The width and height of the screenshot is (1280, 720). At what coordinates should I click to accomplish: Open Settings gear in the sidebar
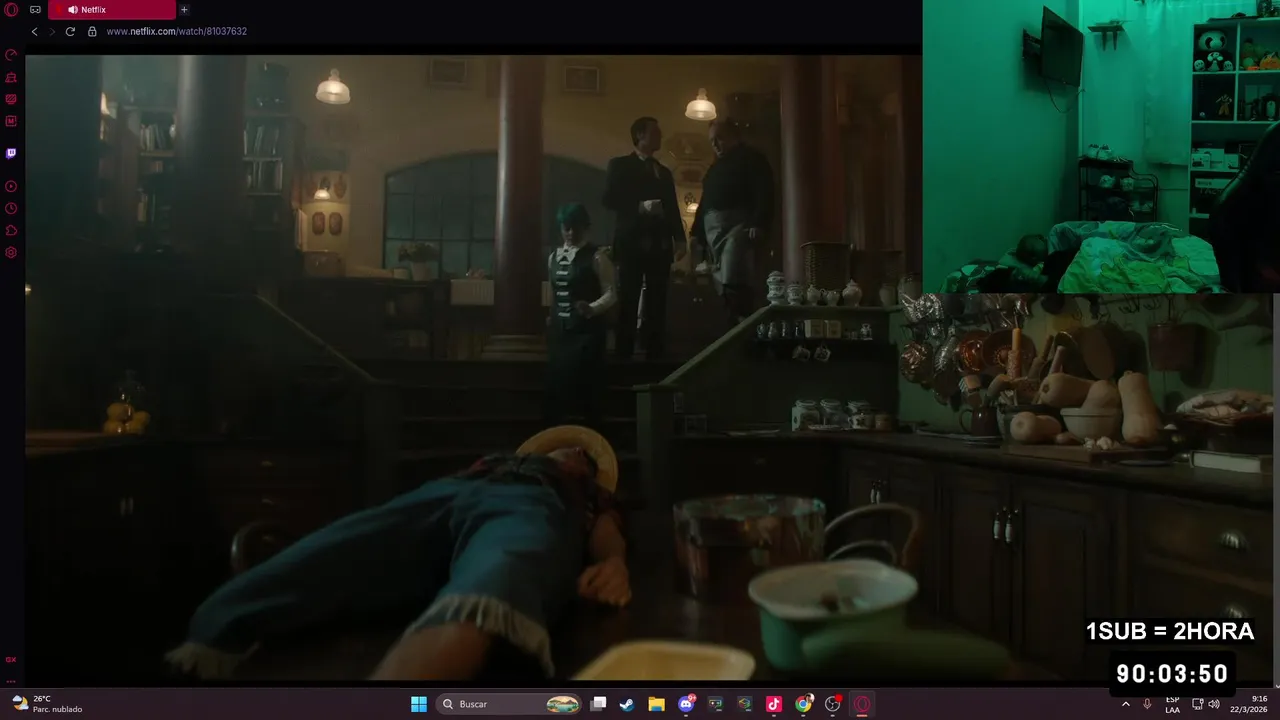[11, 252]
